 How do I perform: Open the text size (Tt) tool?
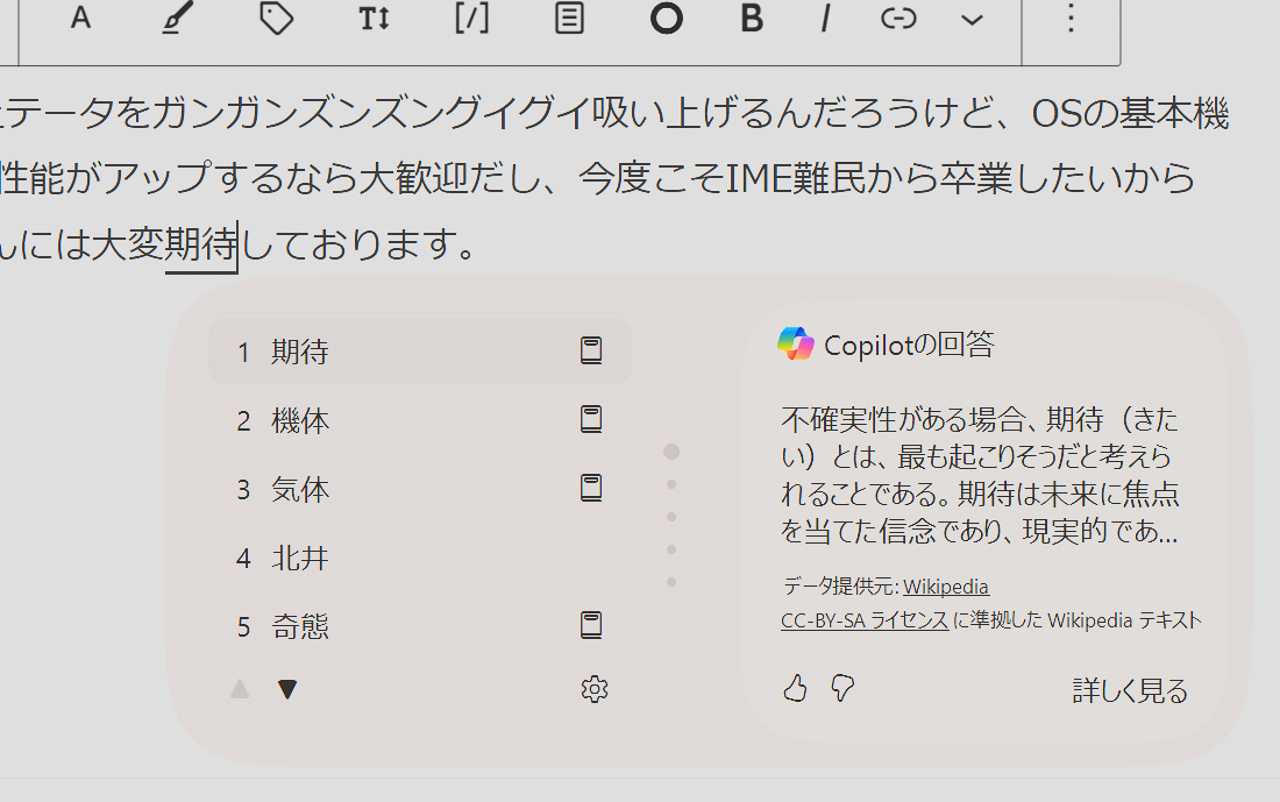click(373, 18)
